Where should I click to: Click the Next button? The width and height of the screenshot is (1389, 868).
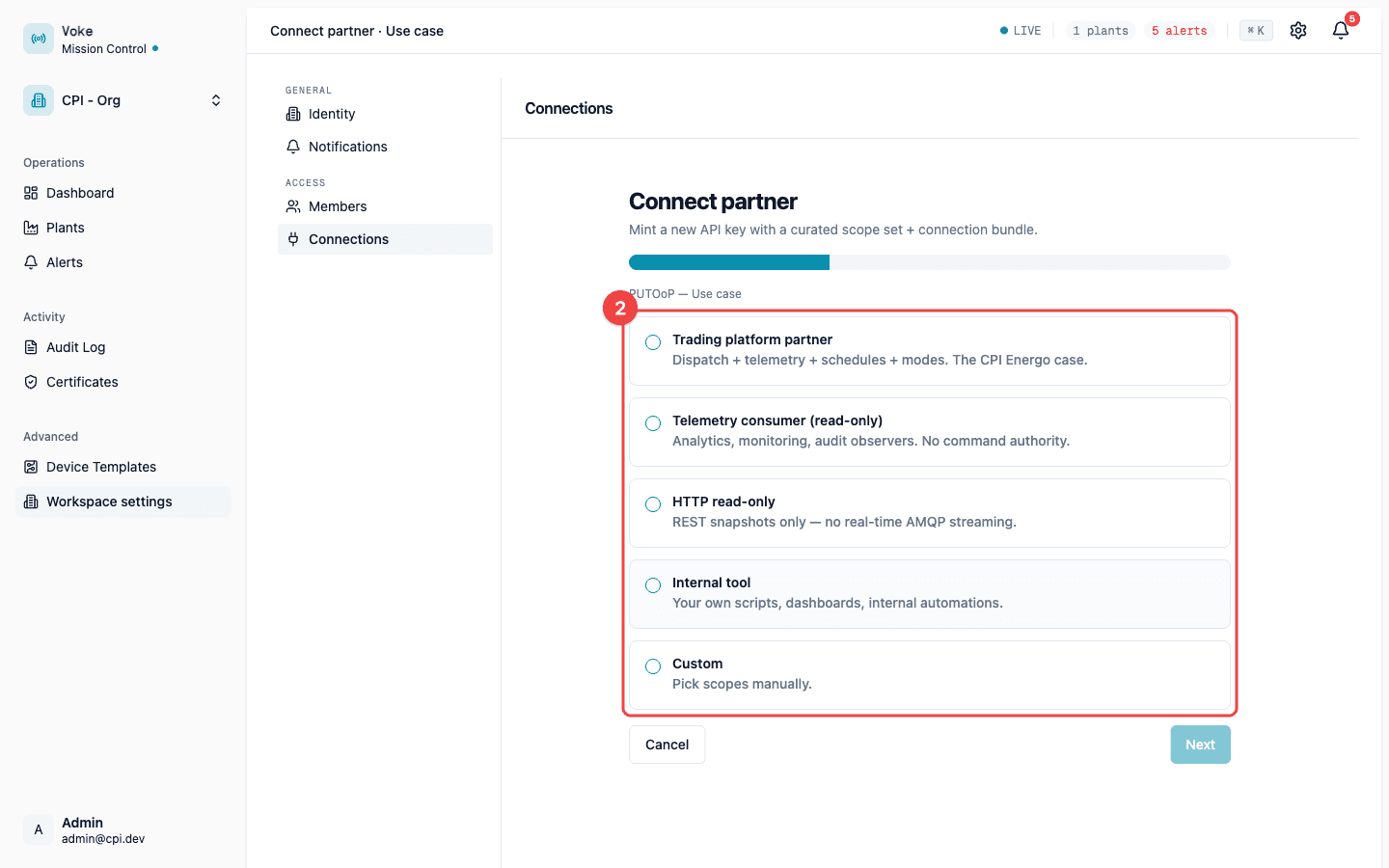(x=1200, y=745)
